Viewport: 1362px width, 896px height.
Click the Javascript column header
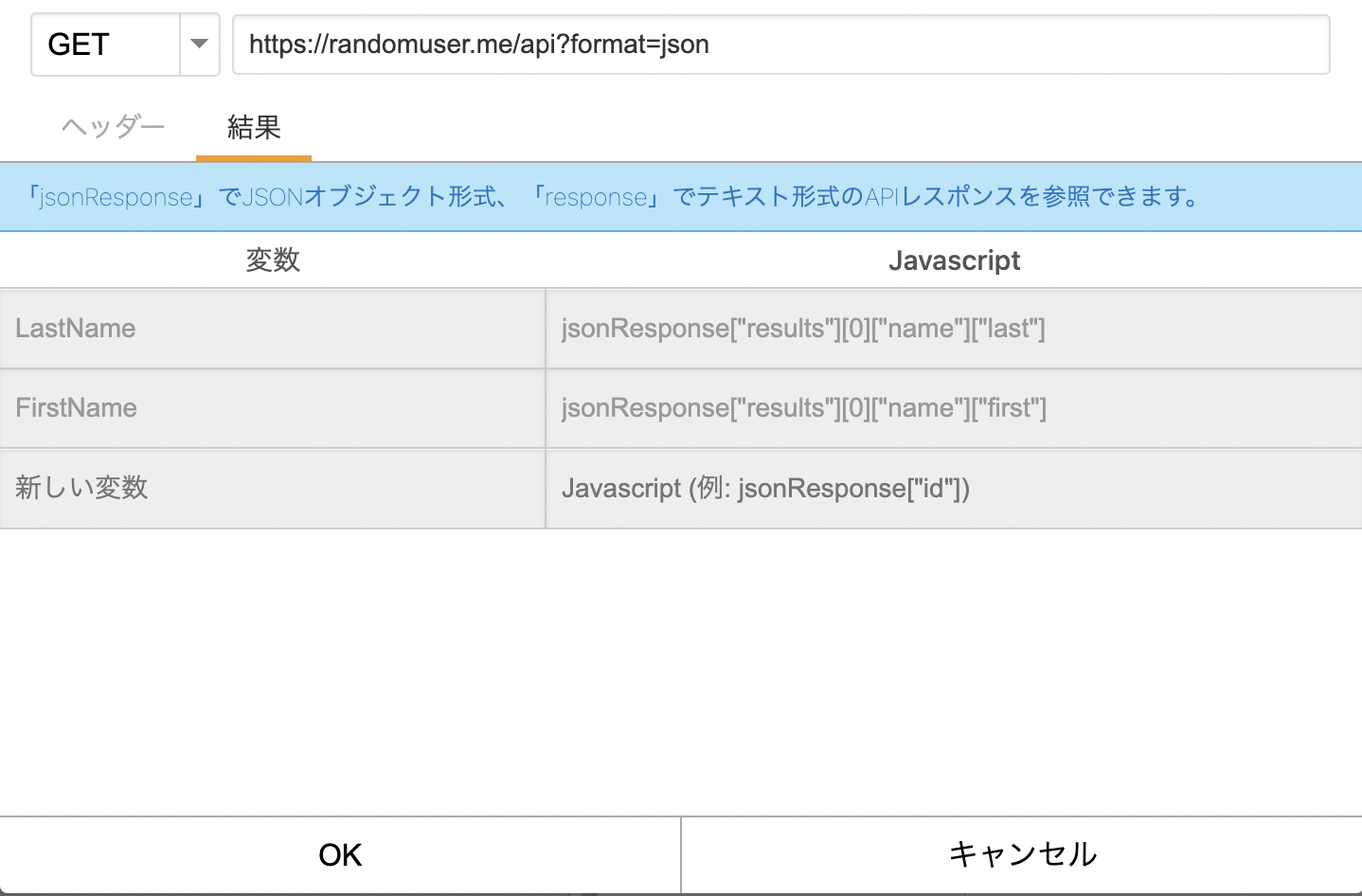coord(954,260)
